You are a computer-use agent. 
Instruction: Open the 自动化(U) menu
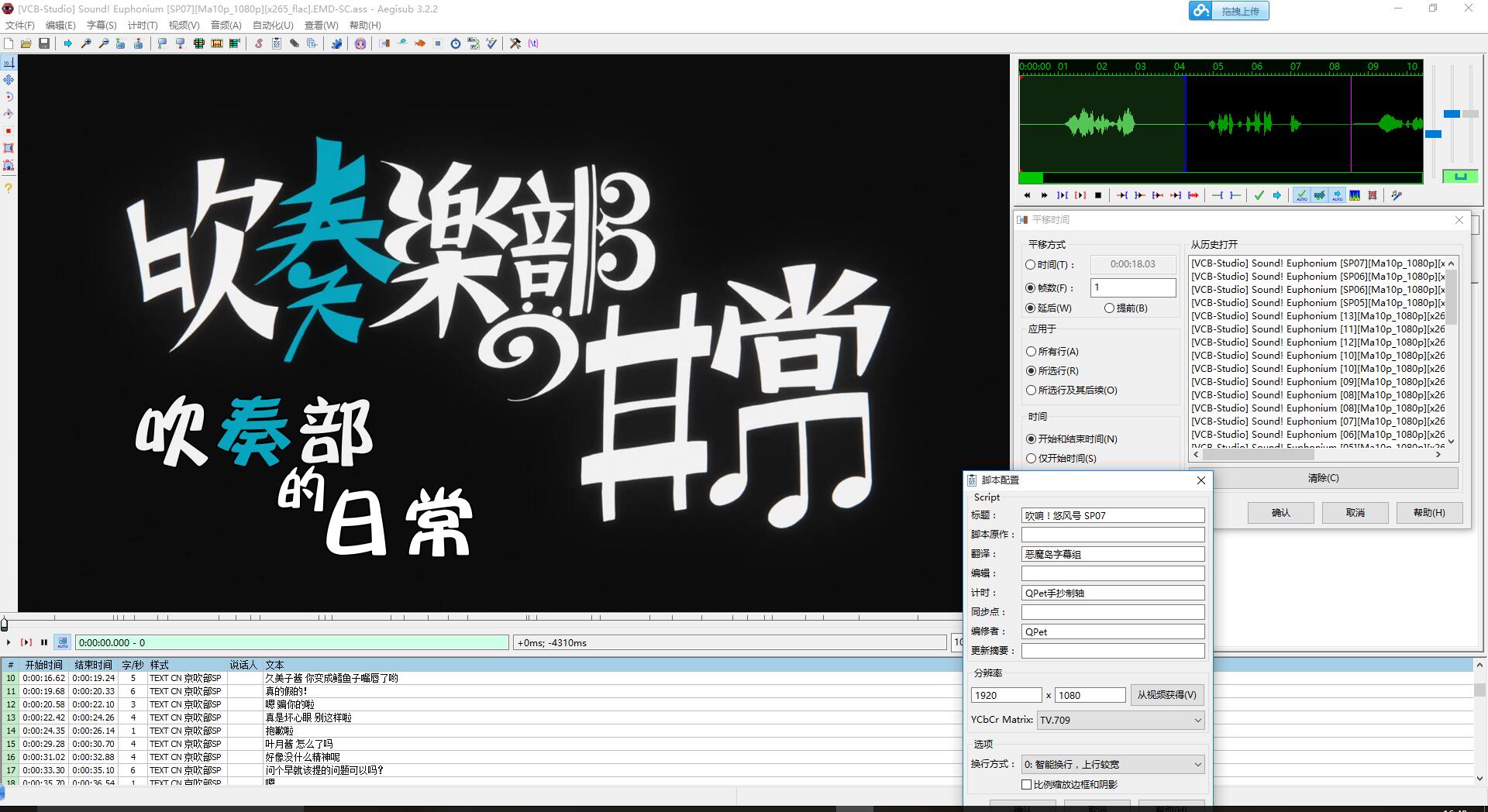pos(273,25)
